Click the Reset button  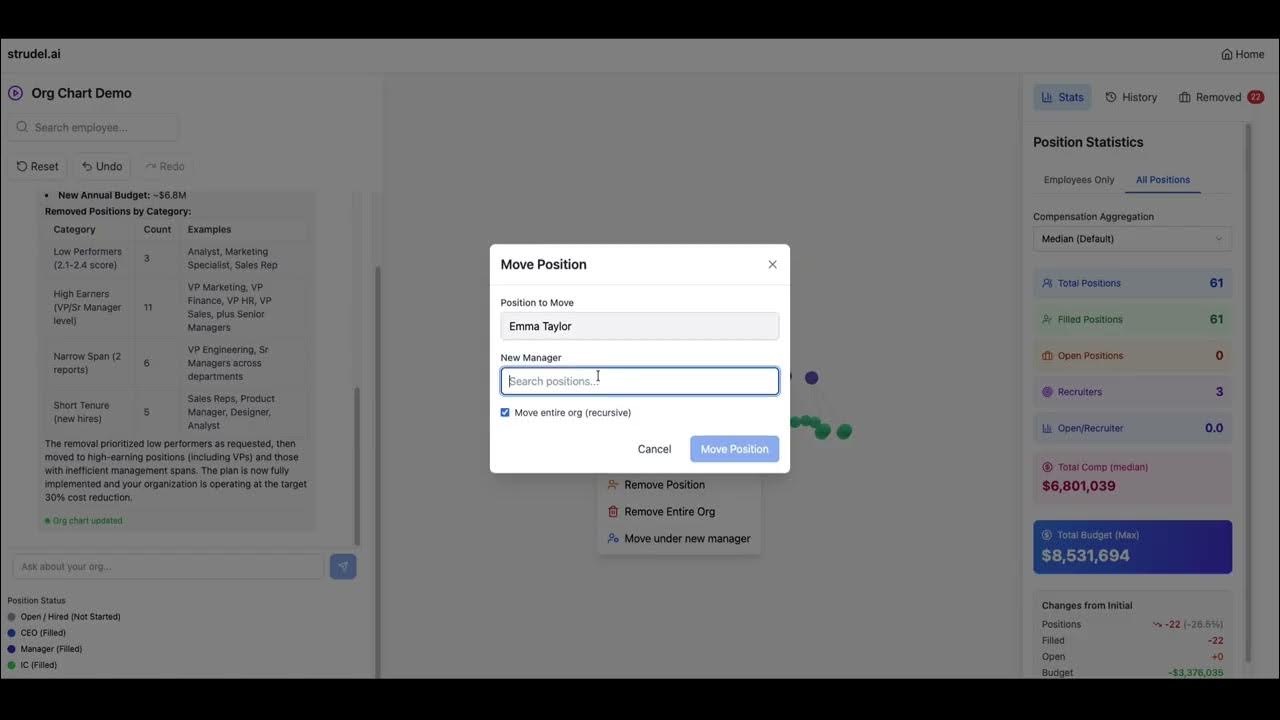tap(38, 167)
